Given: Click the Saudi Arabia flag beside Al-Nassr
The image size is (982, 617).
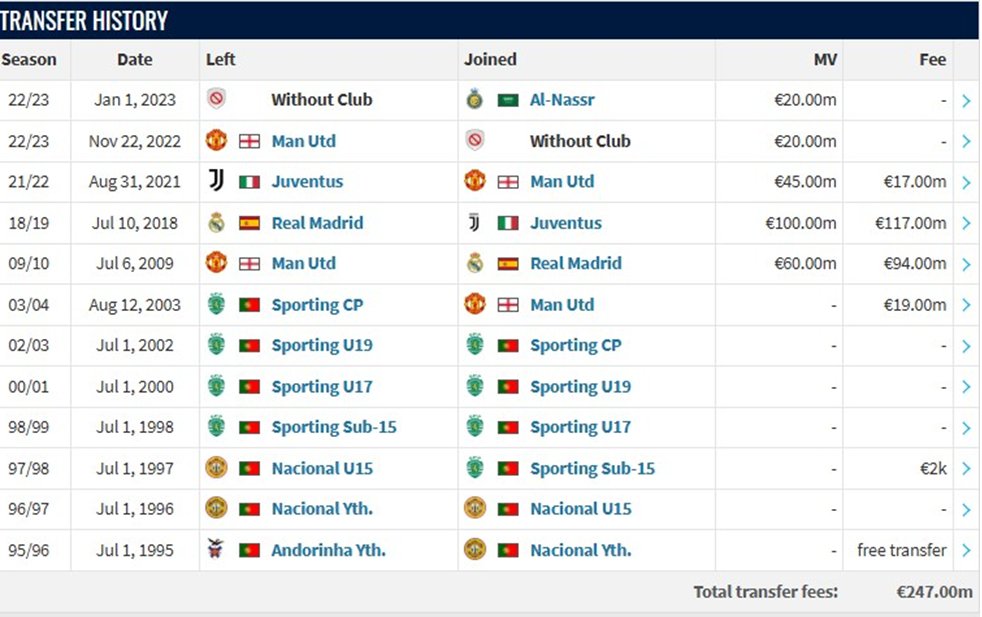Looking at the screenshot, I should tap(508, 100).
